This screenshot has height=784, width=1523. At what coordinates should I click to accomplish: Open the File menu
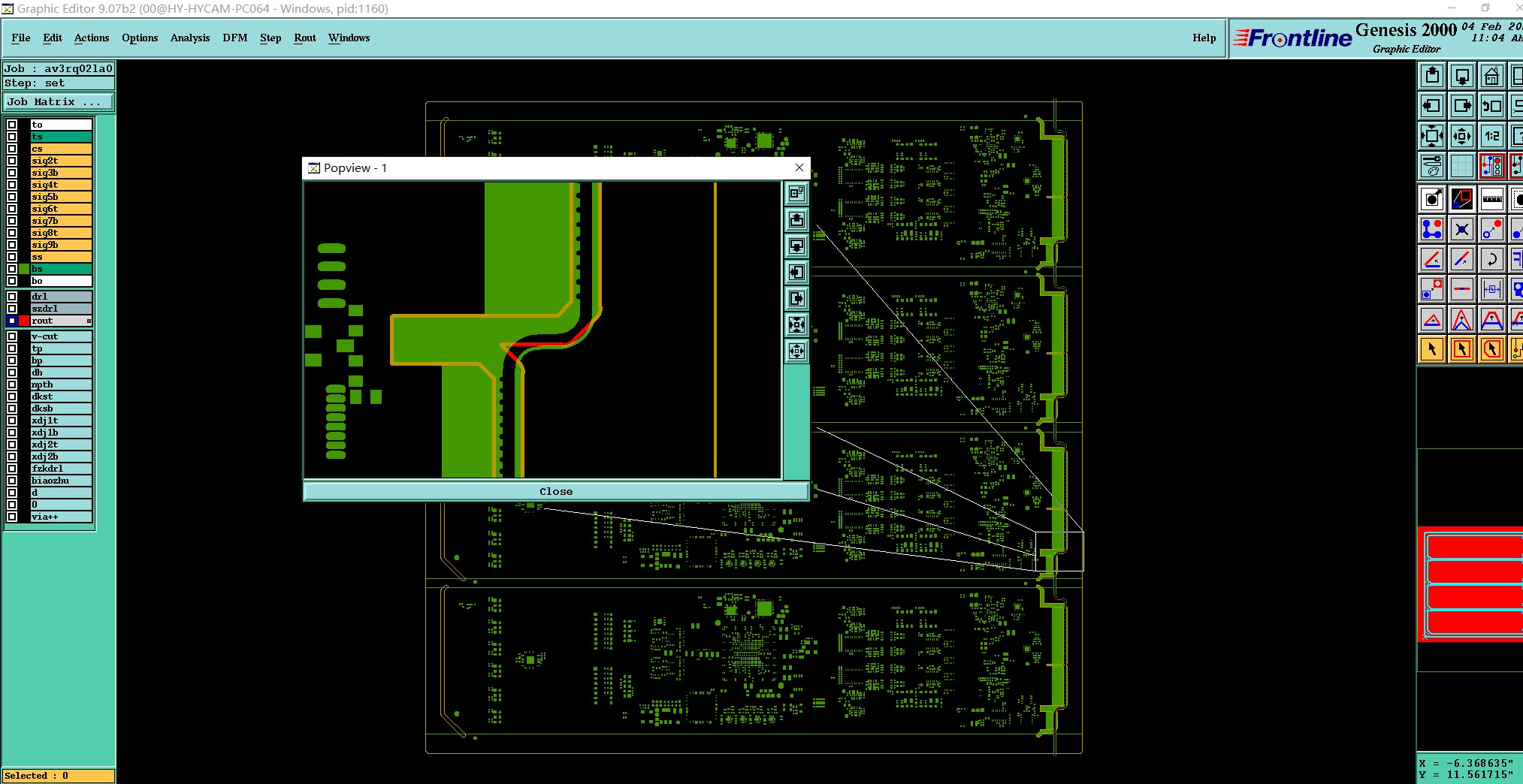pos(21,38)
